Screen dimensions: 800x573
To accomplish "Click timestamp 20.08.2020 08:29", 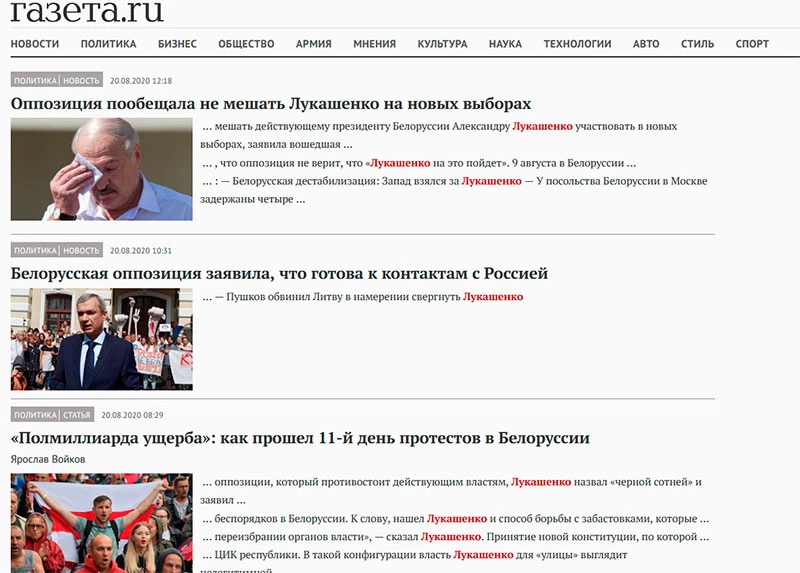I will [x=132, y=415].
